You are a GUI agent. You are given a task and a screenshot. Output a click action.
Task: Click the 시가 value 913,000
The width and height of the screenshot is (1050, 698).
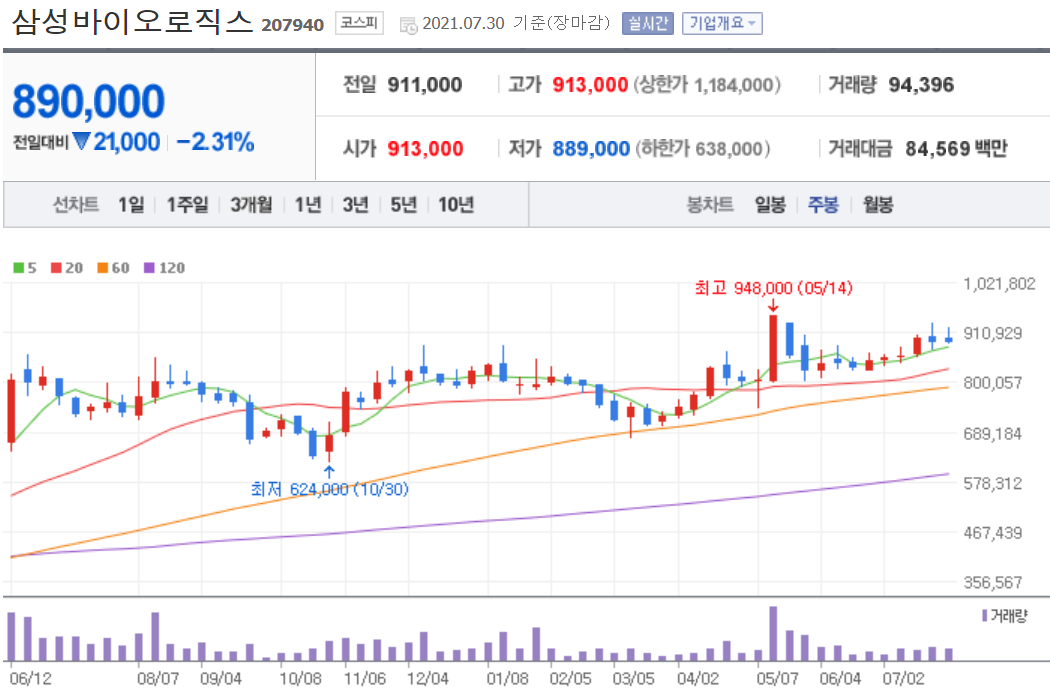point(425,148)
